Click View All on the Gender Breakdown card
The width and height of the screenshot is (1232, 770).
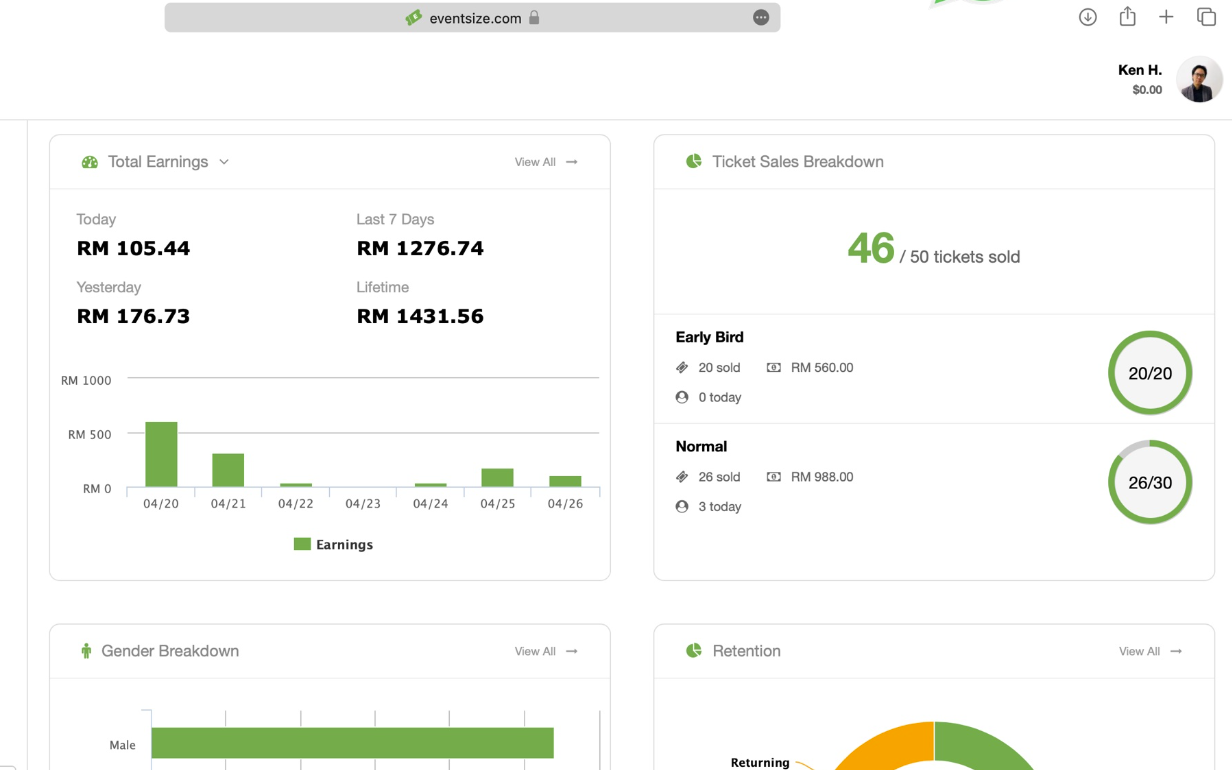543,651
